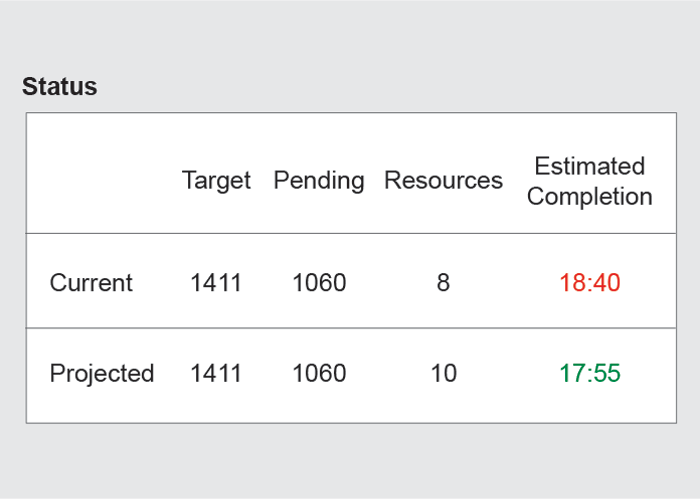Click the empty top-left header cell

99,173
